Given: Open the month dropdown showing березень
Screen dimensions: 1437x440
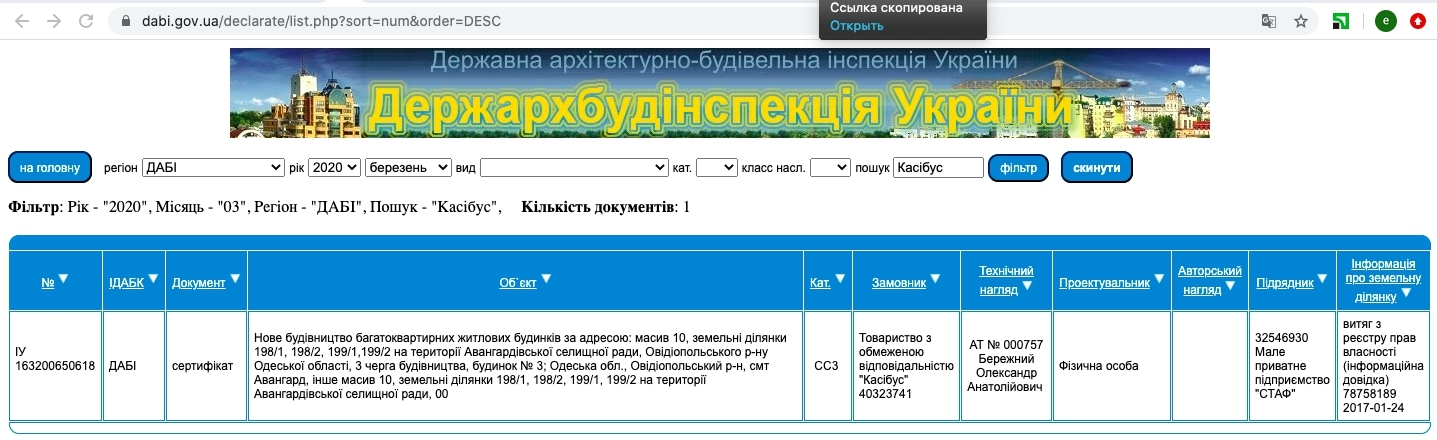Looking at the screenshot, I should 408,168.
